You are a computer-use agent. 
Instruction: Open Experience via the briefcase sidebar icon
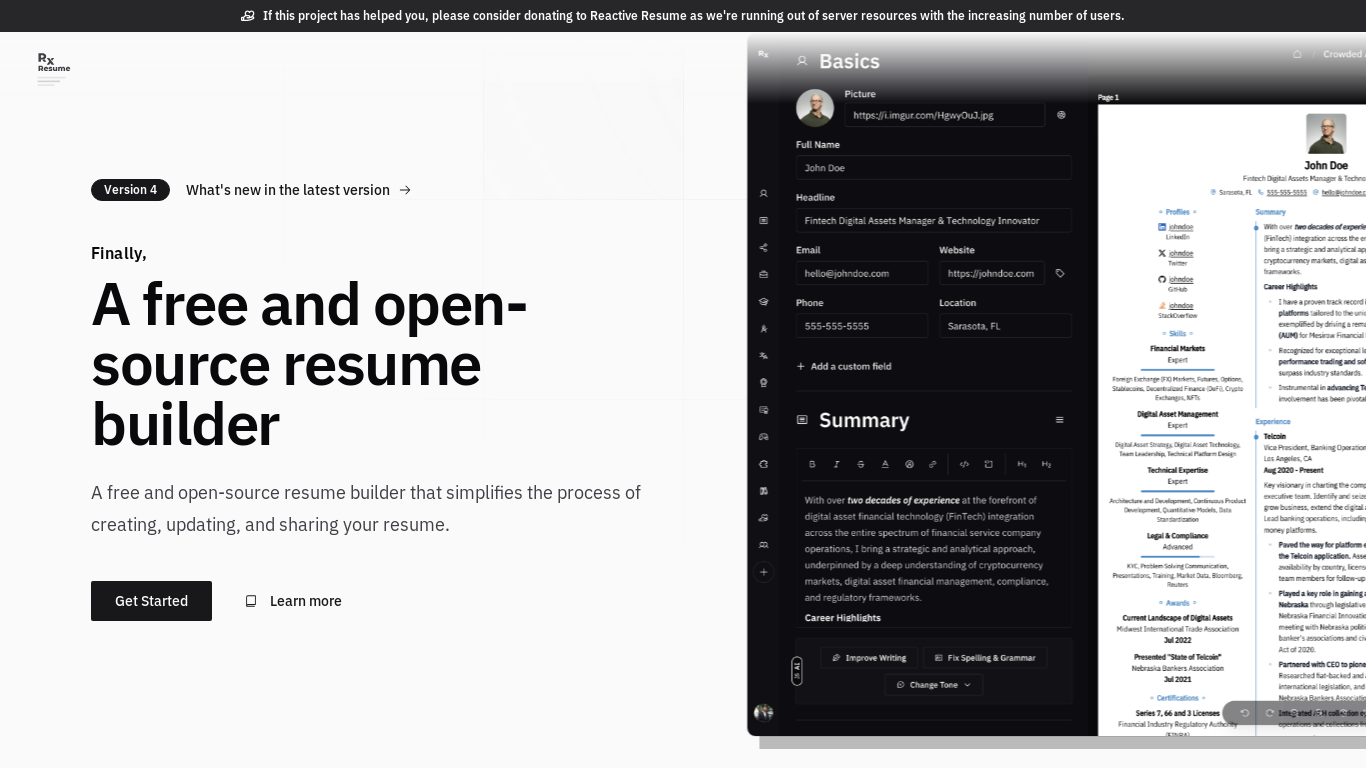763,274
